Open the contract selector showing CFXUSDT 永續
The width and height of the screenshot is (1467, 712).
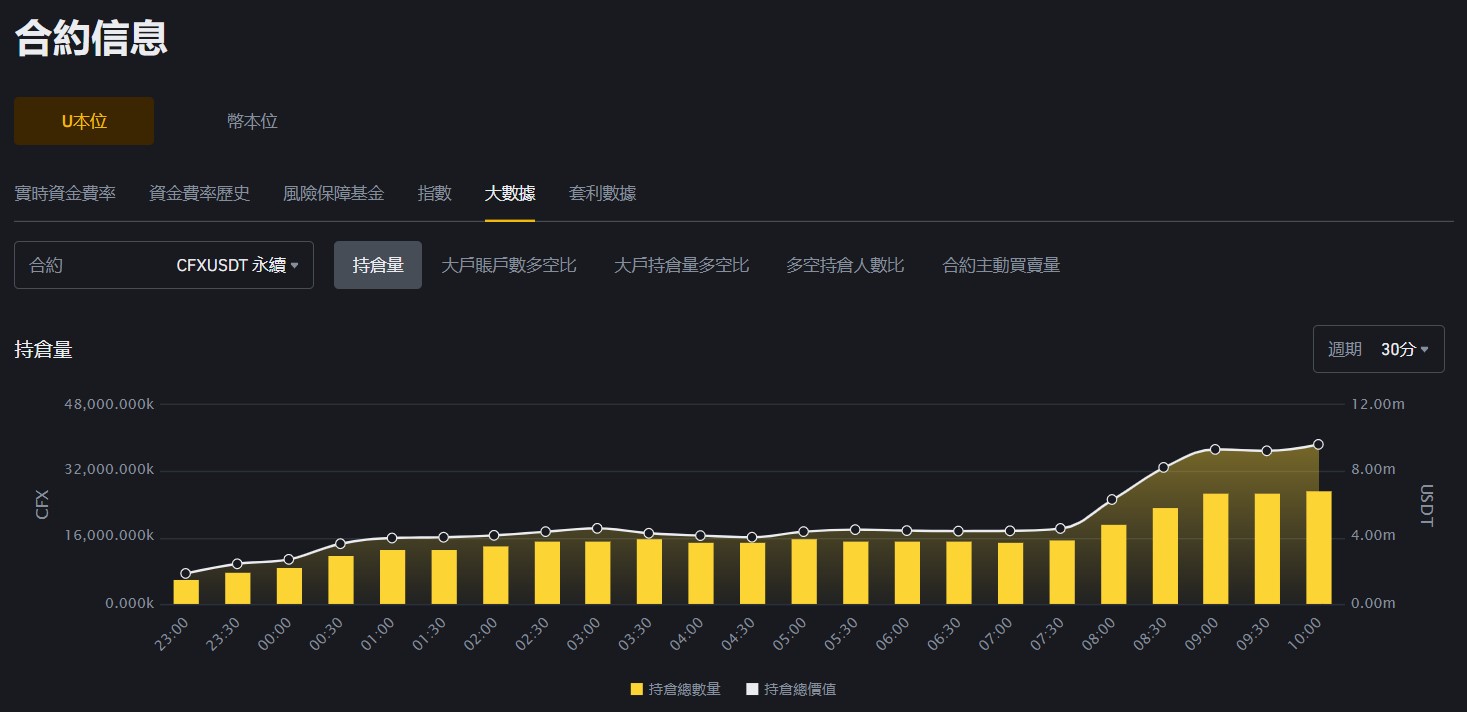(164, 264)
